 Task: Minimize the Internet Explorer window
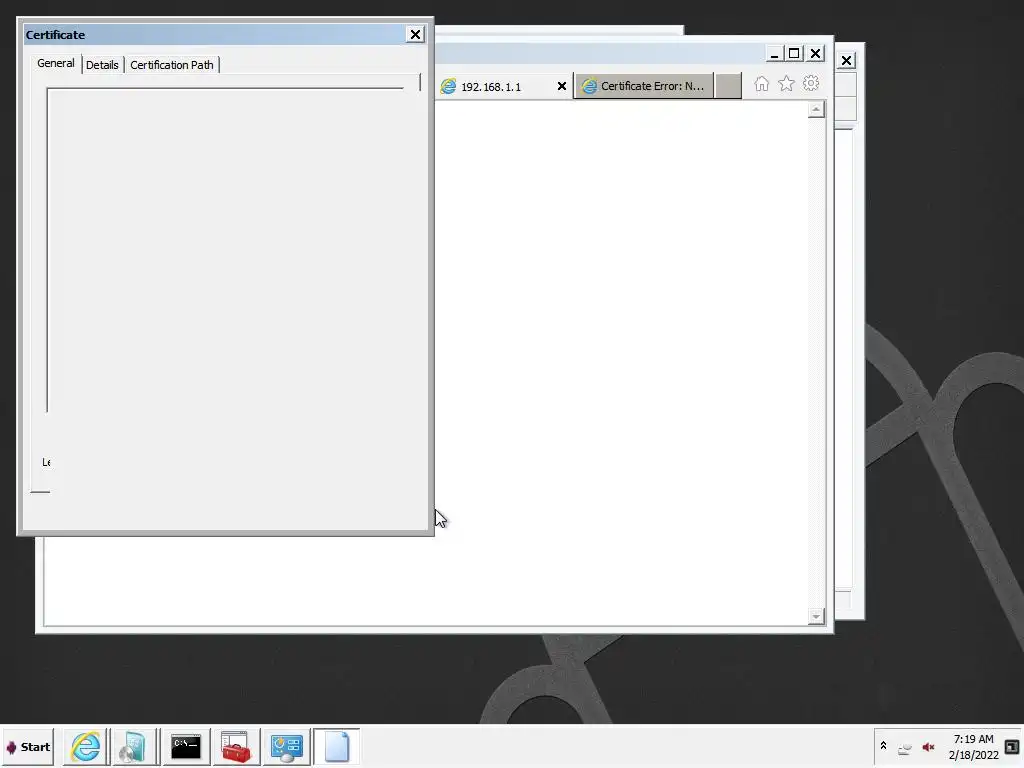(775, 54)
